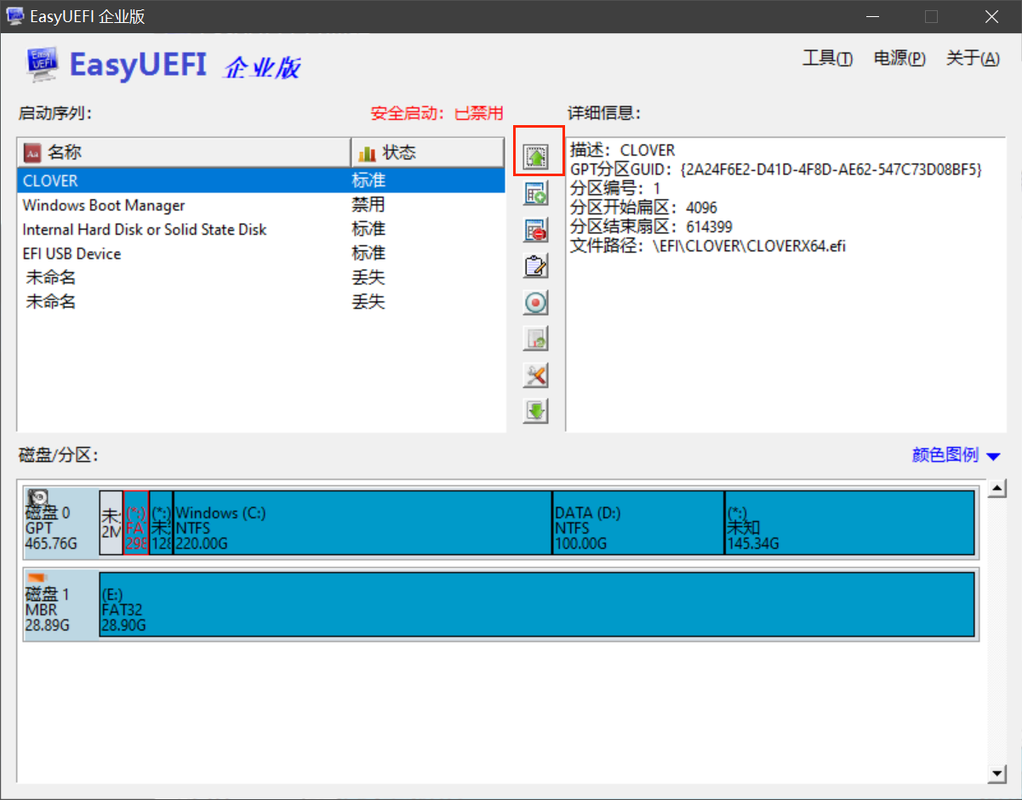Move boot entry up with green up-arrow icon
Screen dimensions: 1022x800
tap(536, 156)
